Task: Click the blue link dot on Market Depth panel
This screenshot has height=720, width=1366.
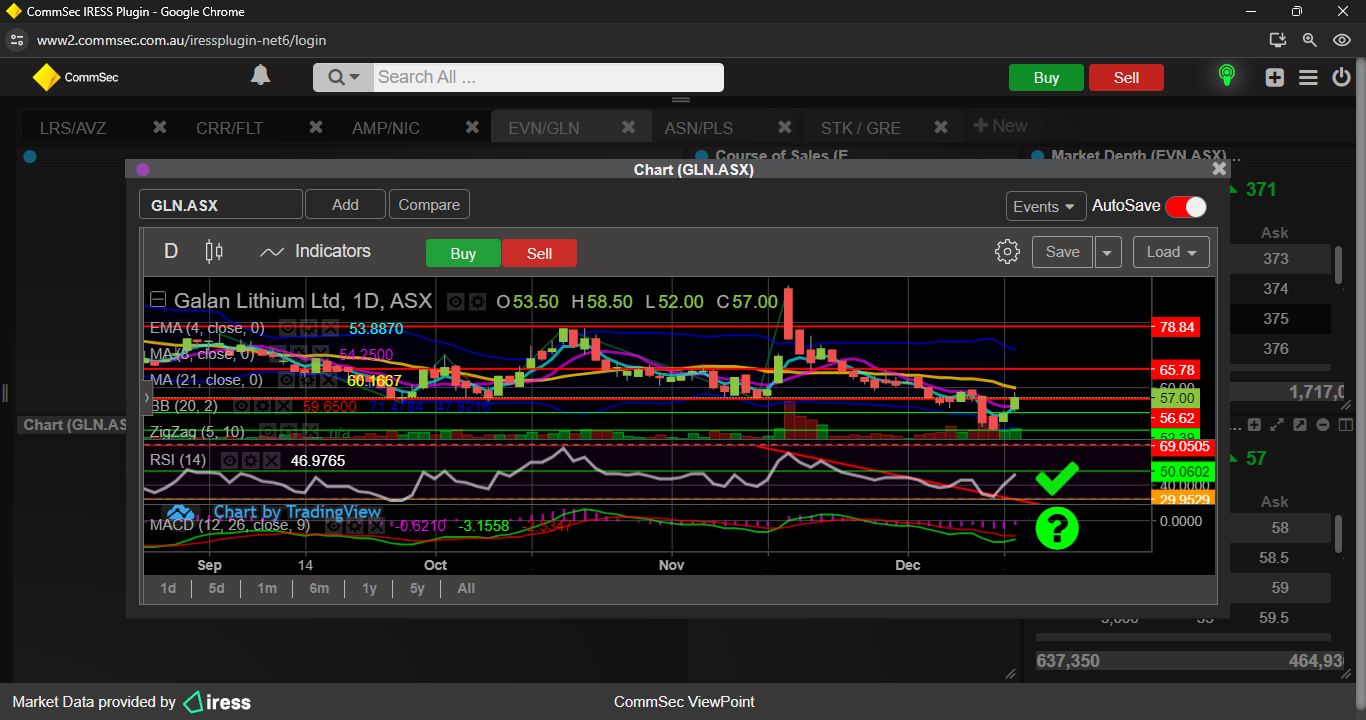Action: coord(1037,156)
